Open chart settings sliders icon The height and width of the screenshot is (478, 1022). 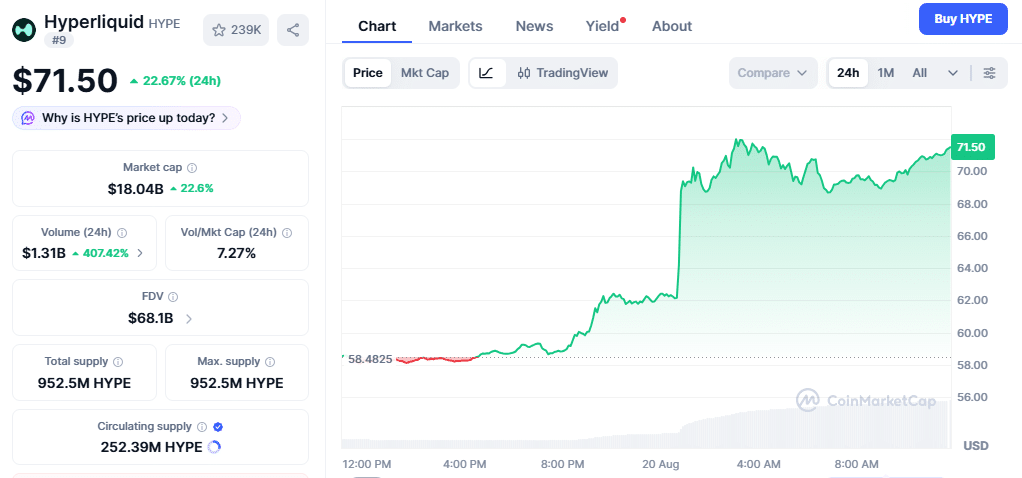989,73
